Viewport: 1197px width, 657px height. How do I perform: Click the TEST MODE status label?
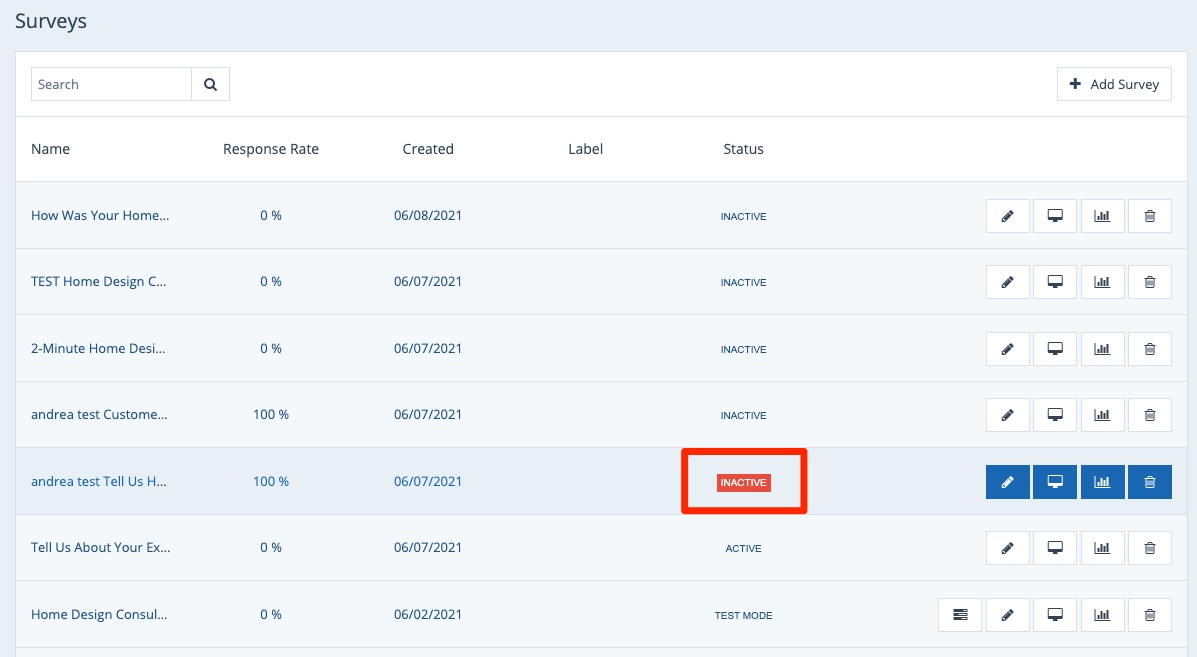point(743,616)
